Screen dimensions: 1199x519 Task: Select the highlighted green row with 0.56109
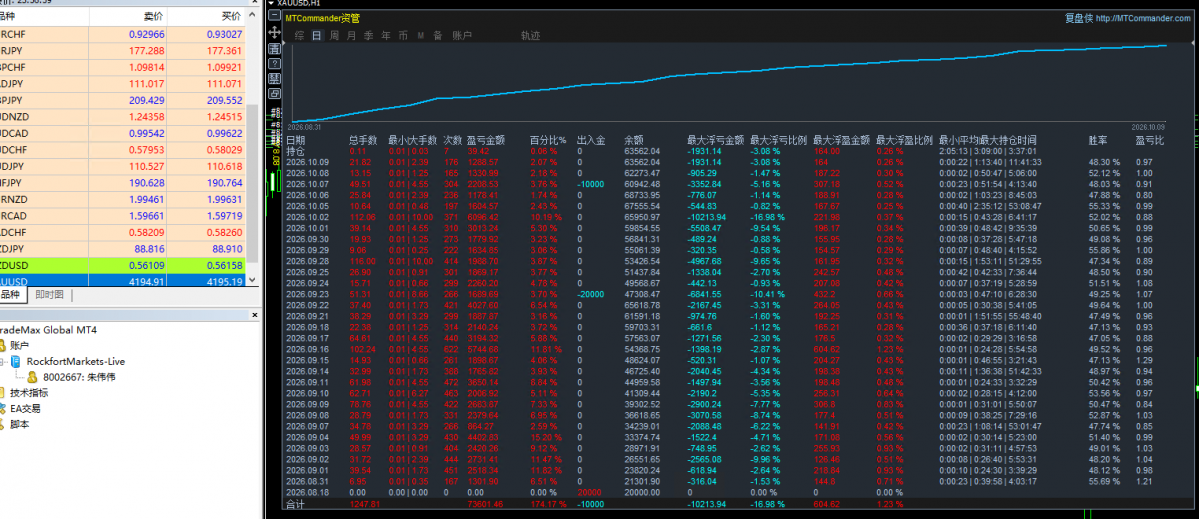tap(122, 265)
